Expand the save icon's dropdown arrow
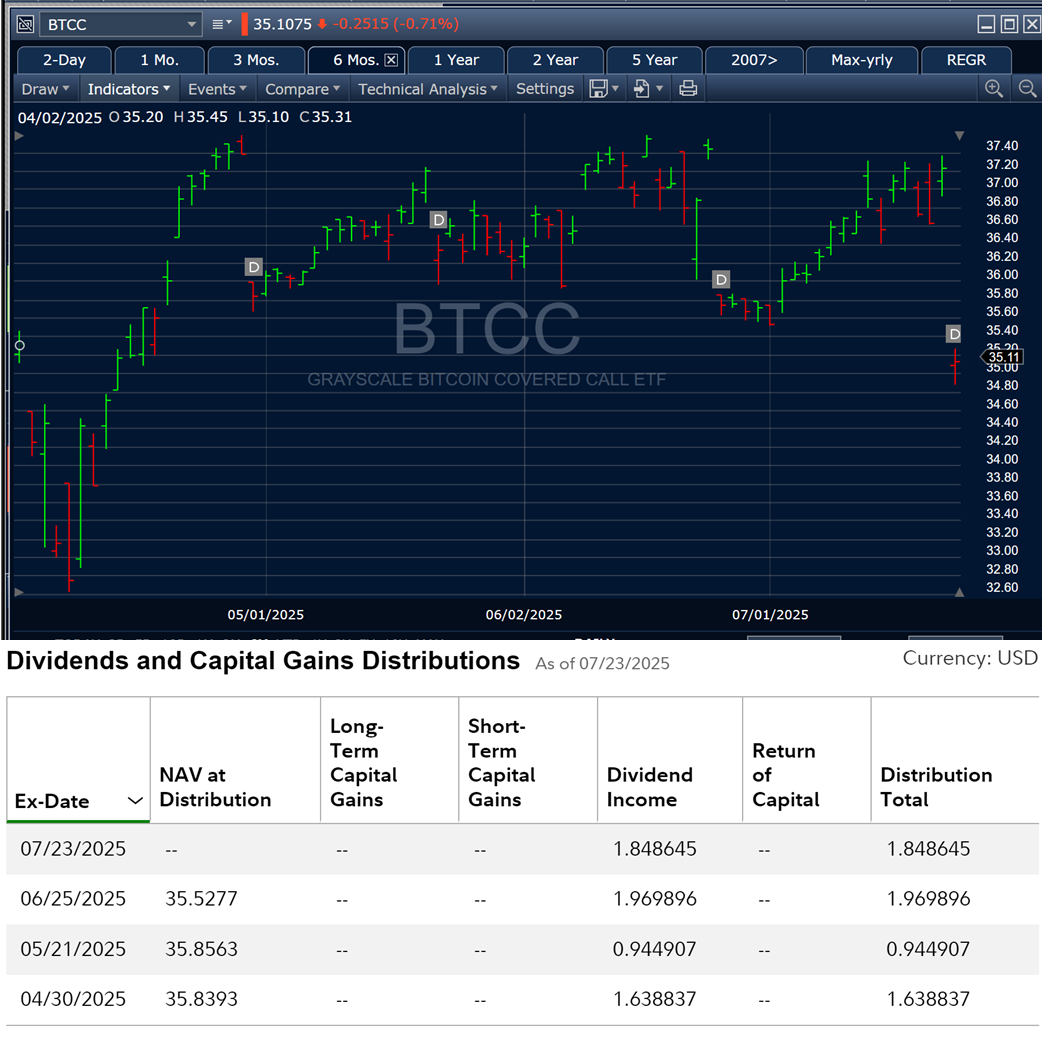 (613, 88)
